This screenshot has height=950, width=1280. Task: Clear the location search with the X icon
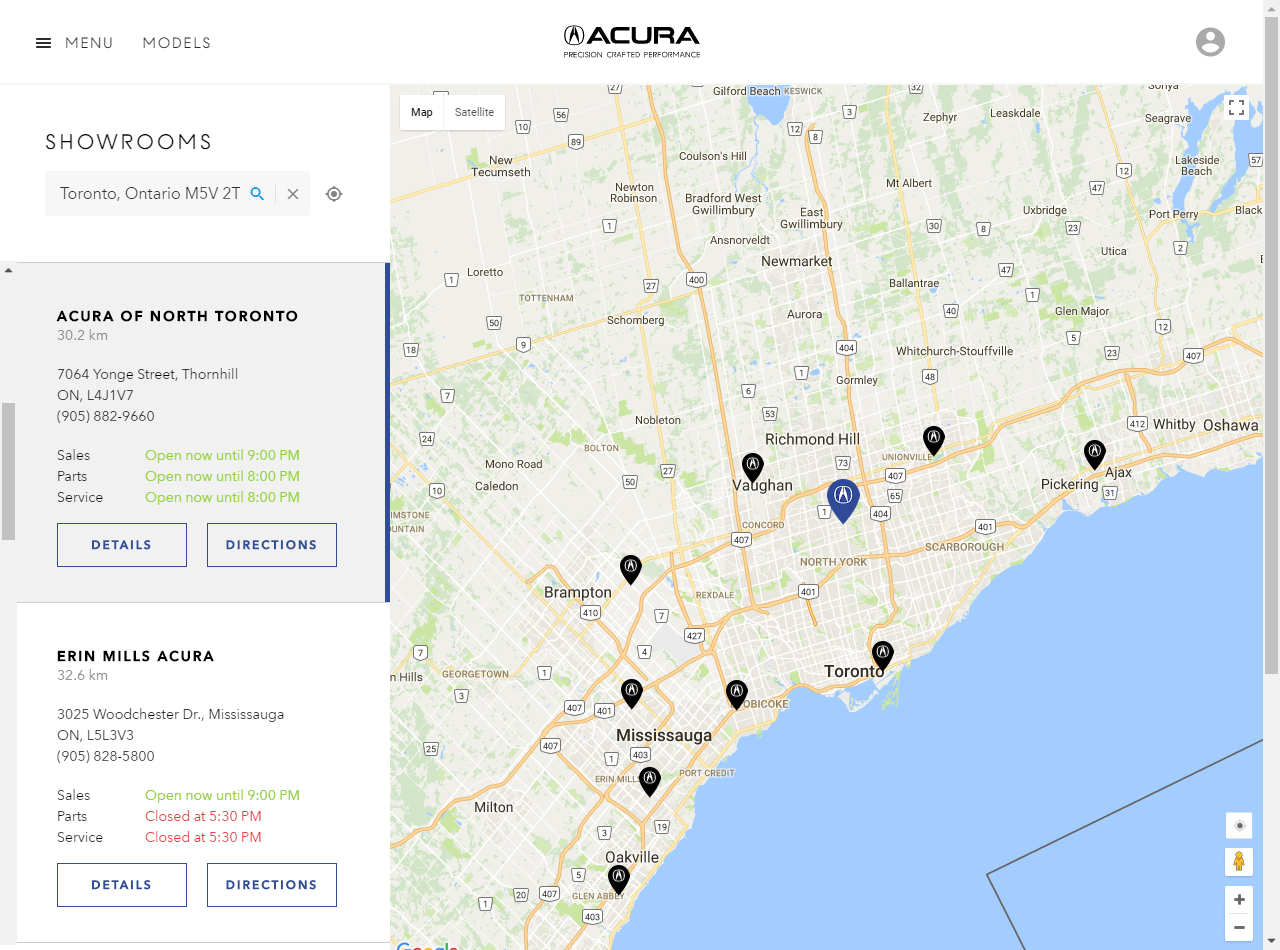293,194
